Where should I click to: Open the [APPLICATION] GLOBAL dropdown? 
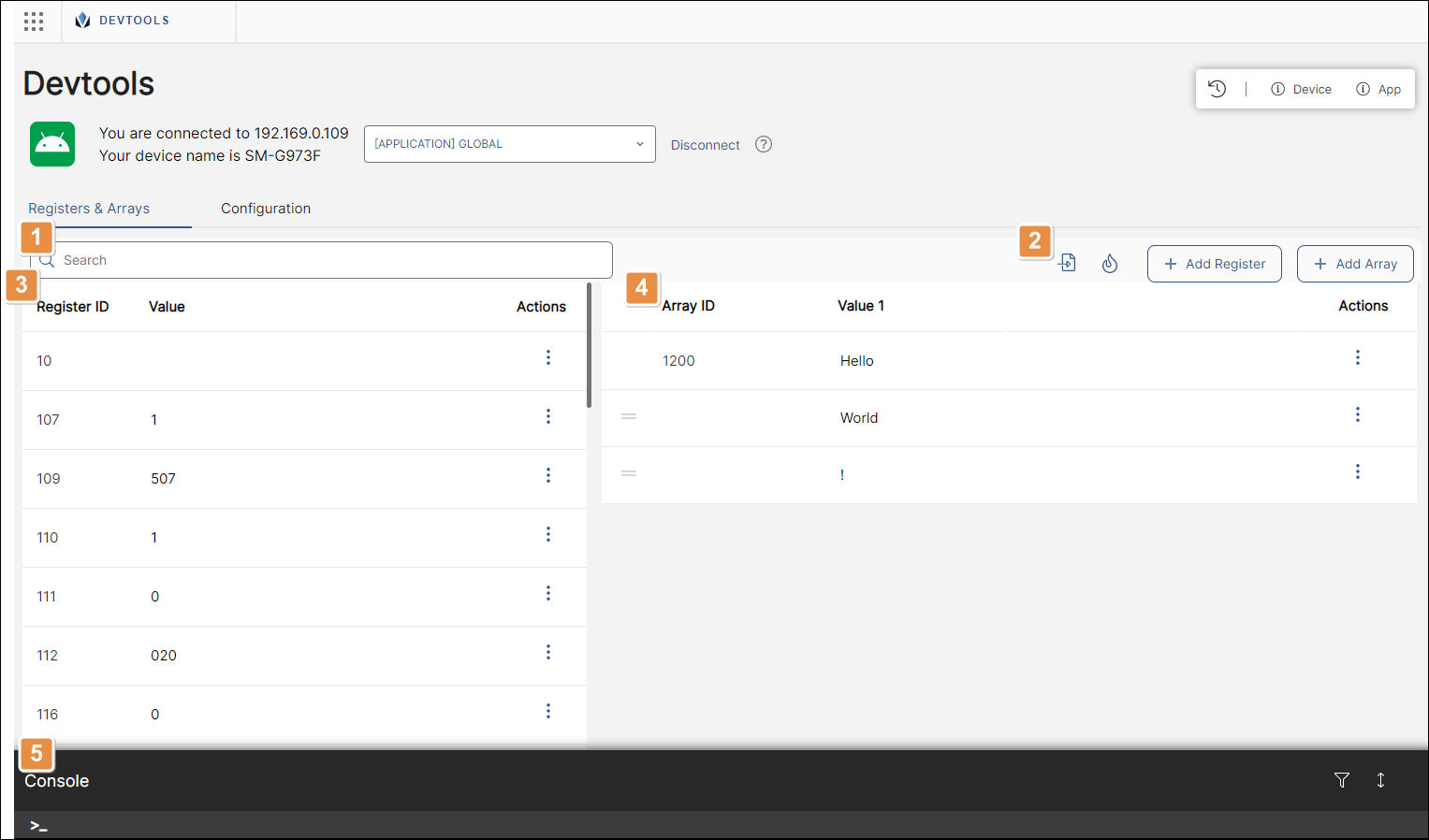[509, 144]
